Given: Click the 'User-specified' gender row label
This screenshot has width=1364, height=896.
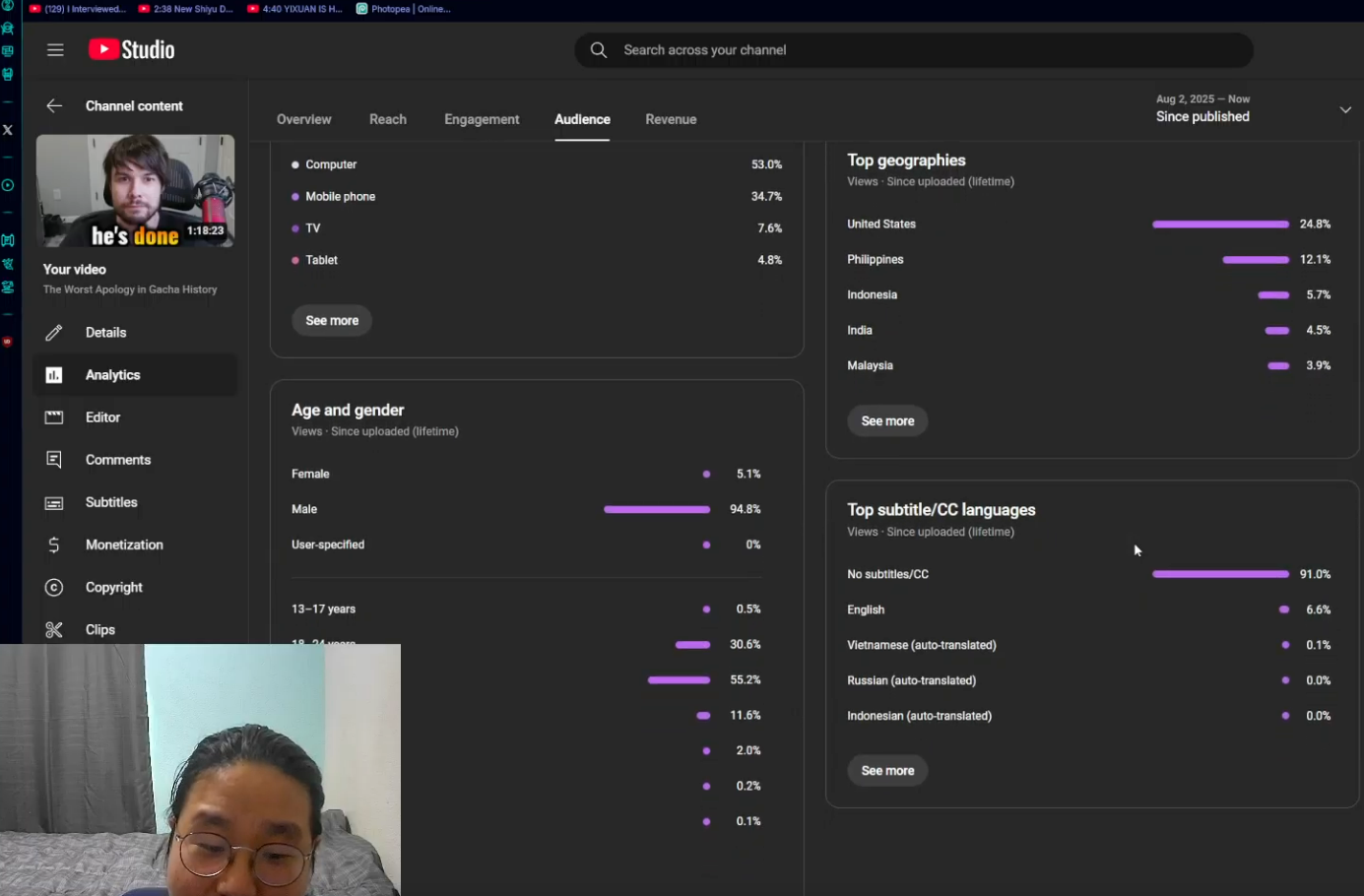Looking at the screenshot, I should [328, 545].
